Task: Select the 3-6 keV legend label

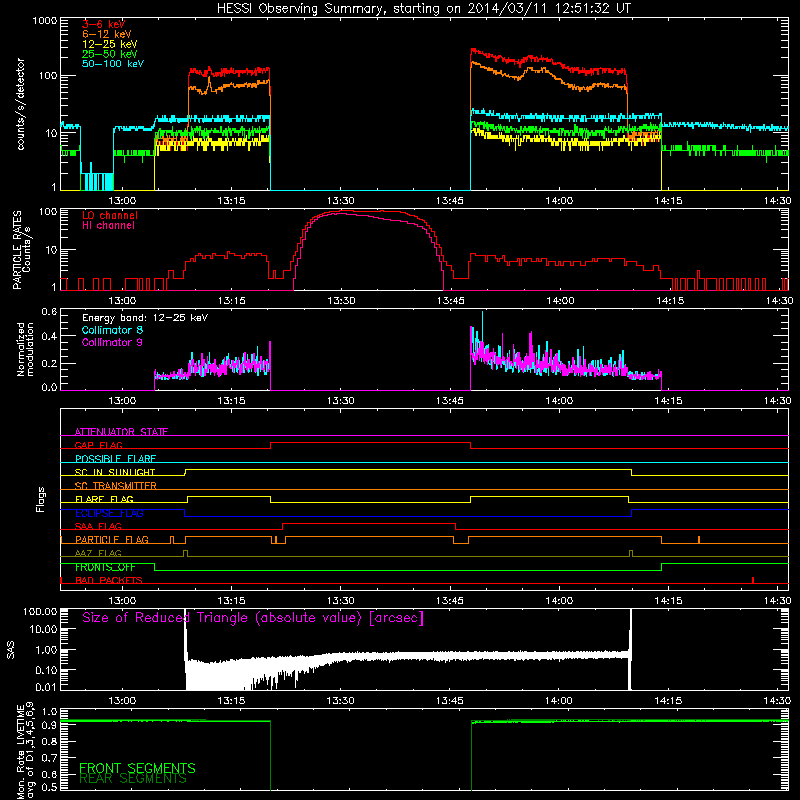Action: tap(103, 24)
